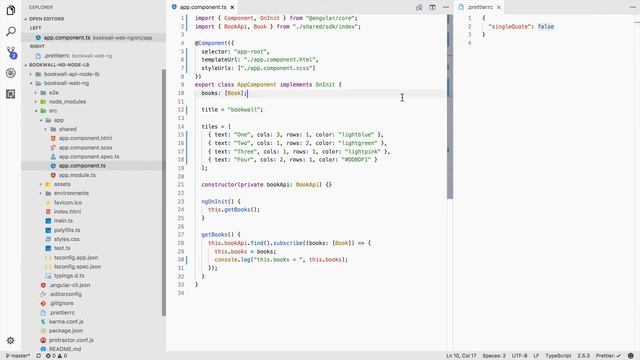Open app.component.spec.ts in file tree
This screenshot has height=360, width=640.
tap(89, 157)
